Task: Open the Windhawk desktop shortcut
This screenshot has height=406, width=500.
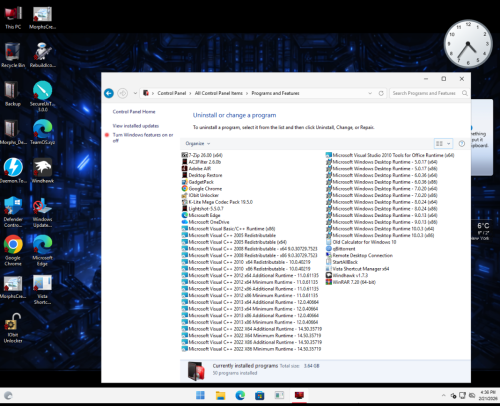Action: point(42,171)
